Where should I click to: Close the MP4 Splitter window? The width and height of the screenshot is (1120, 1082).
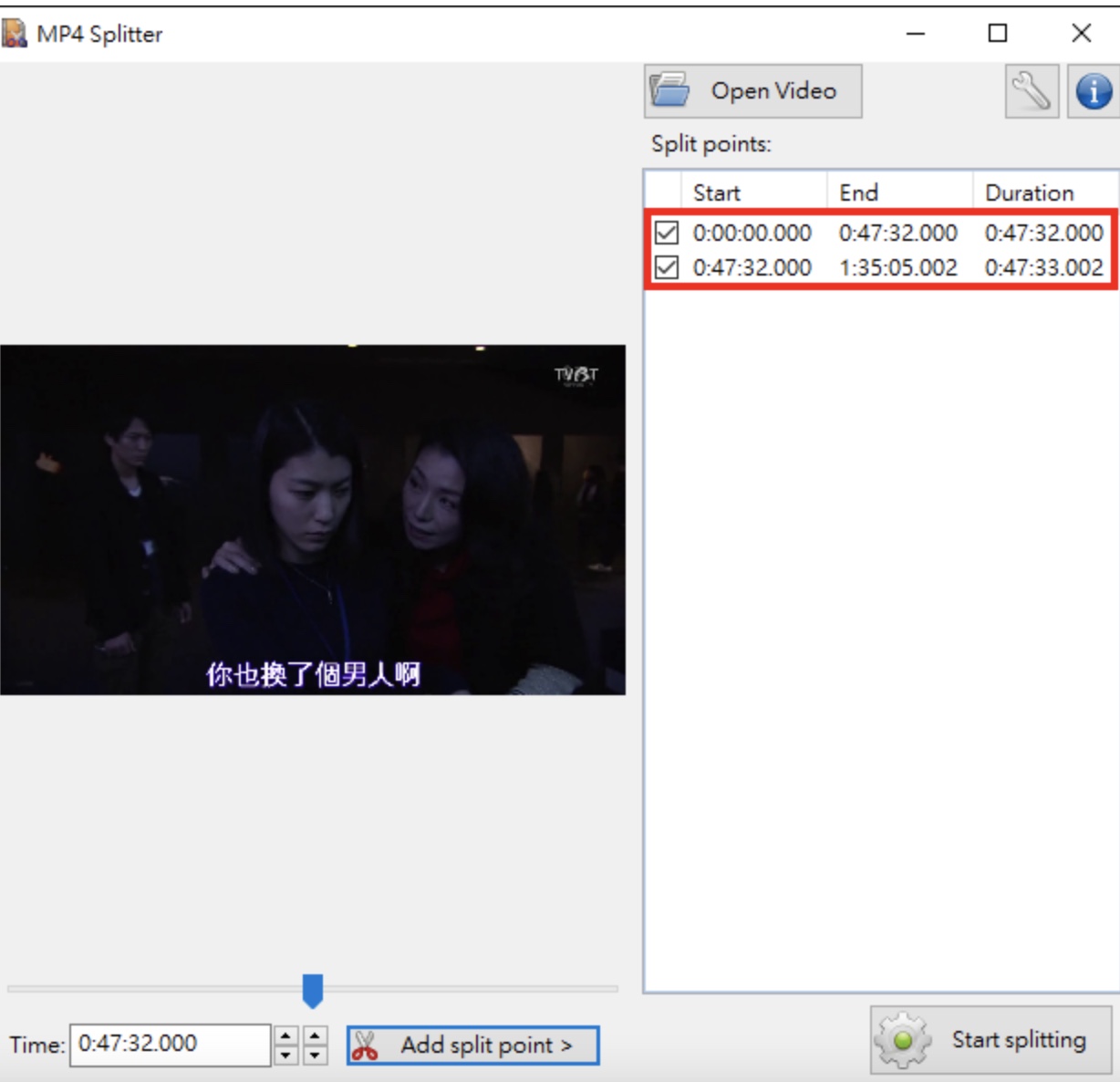(x=1082, y=34)
